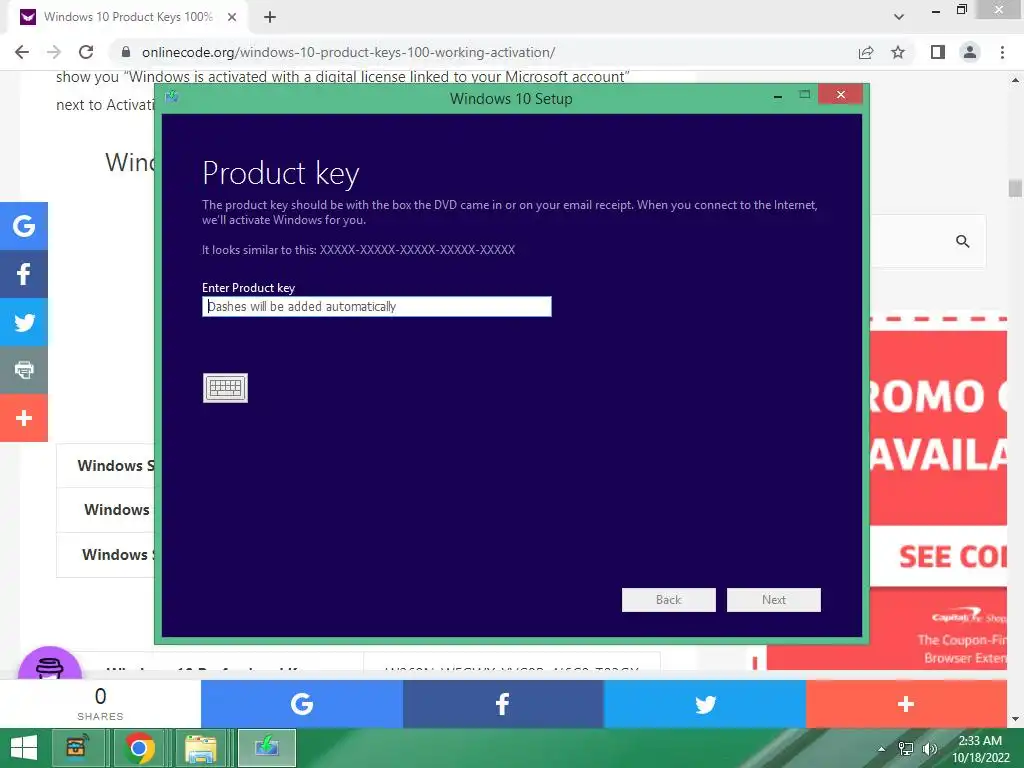Open File Explorer from the taskbar

coord(201,748)
